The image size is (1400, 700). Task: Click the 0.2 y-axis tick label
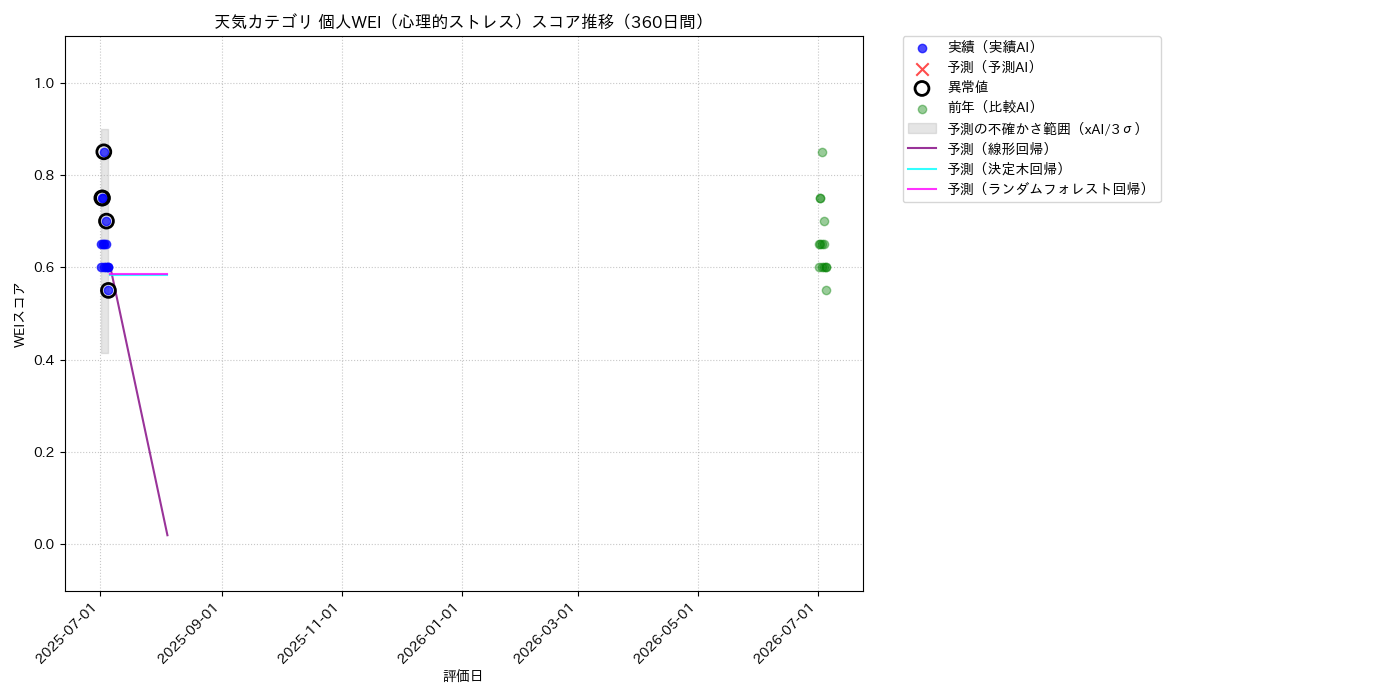[x=44, y=452]
